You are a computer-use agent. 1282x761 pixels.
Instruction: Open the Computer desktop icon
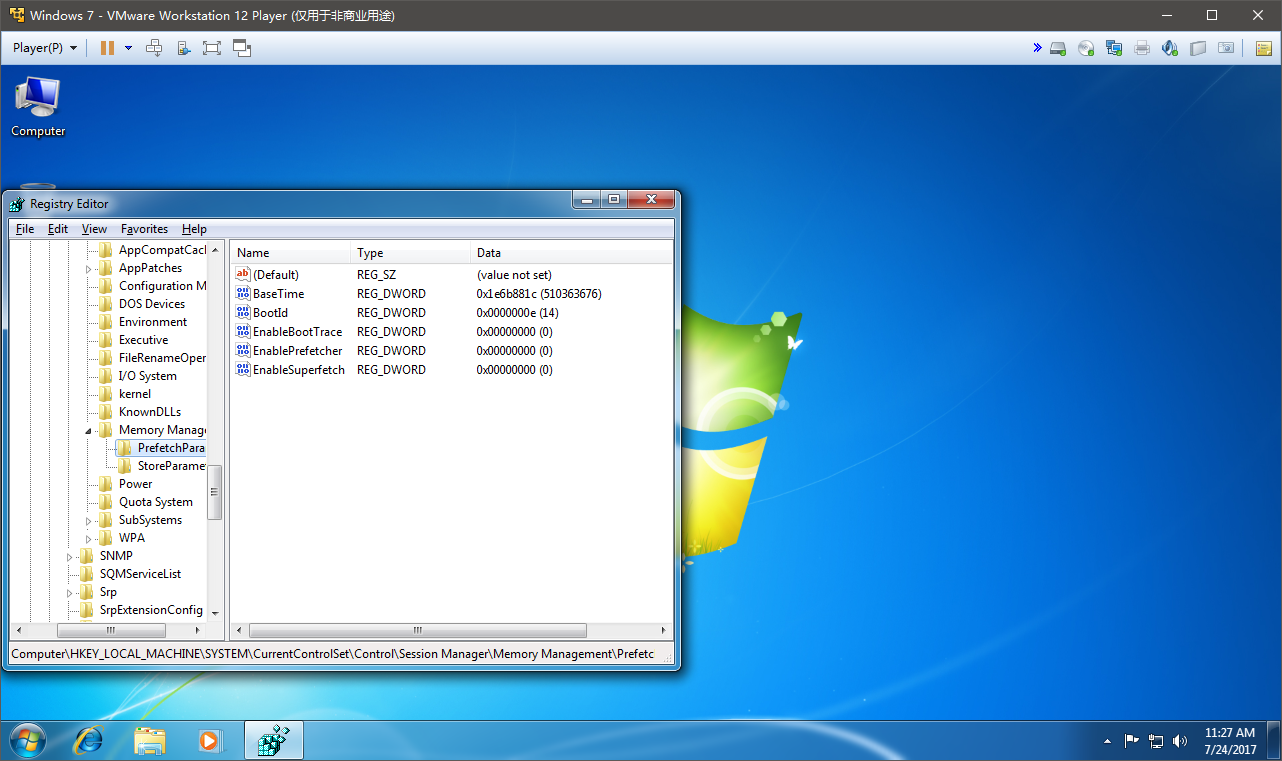pos(38,106)
